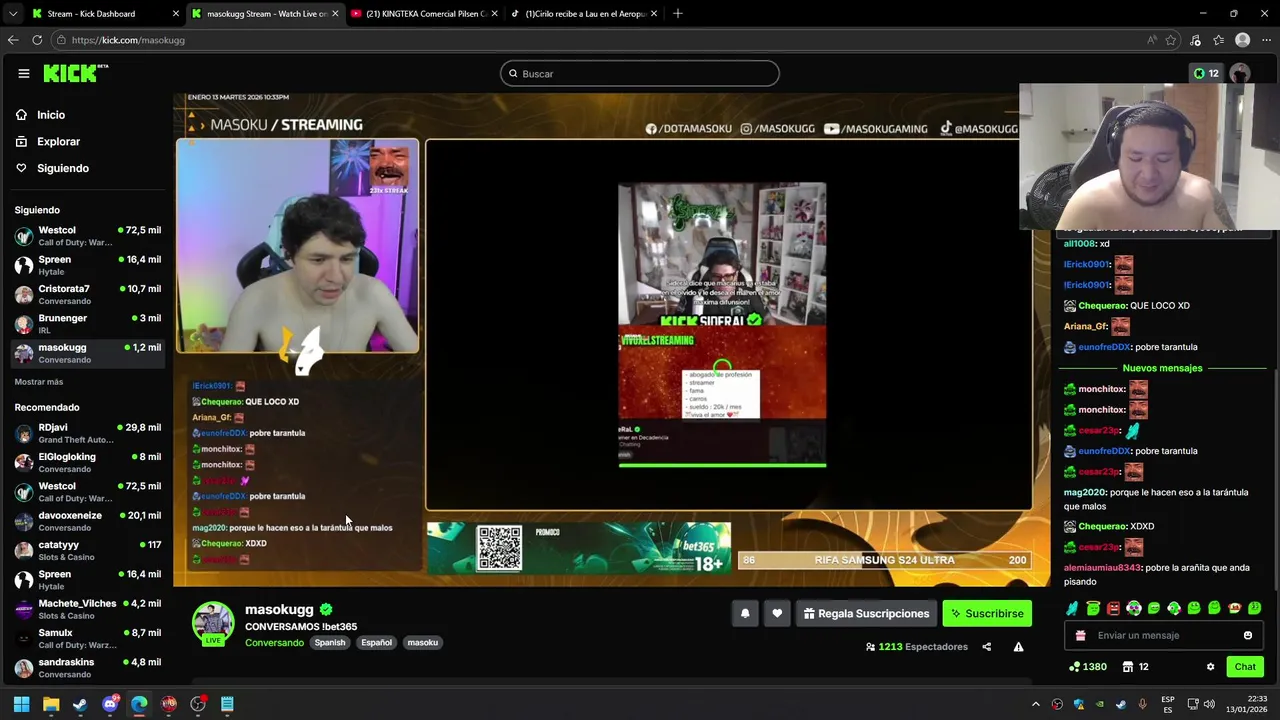Open OBS Studio from taskbar
The image size is (1280, 720).
click(198, 704)
